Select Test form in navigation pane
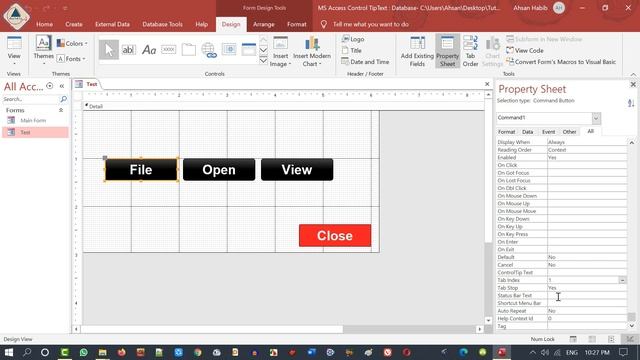This screenshot has height=360, width=640. (x=35, y=132)
